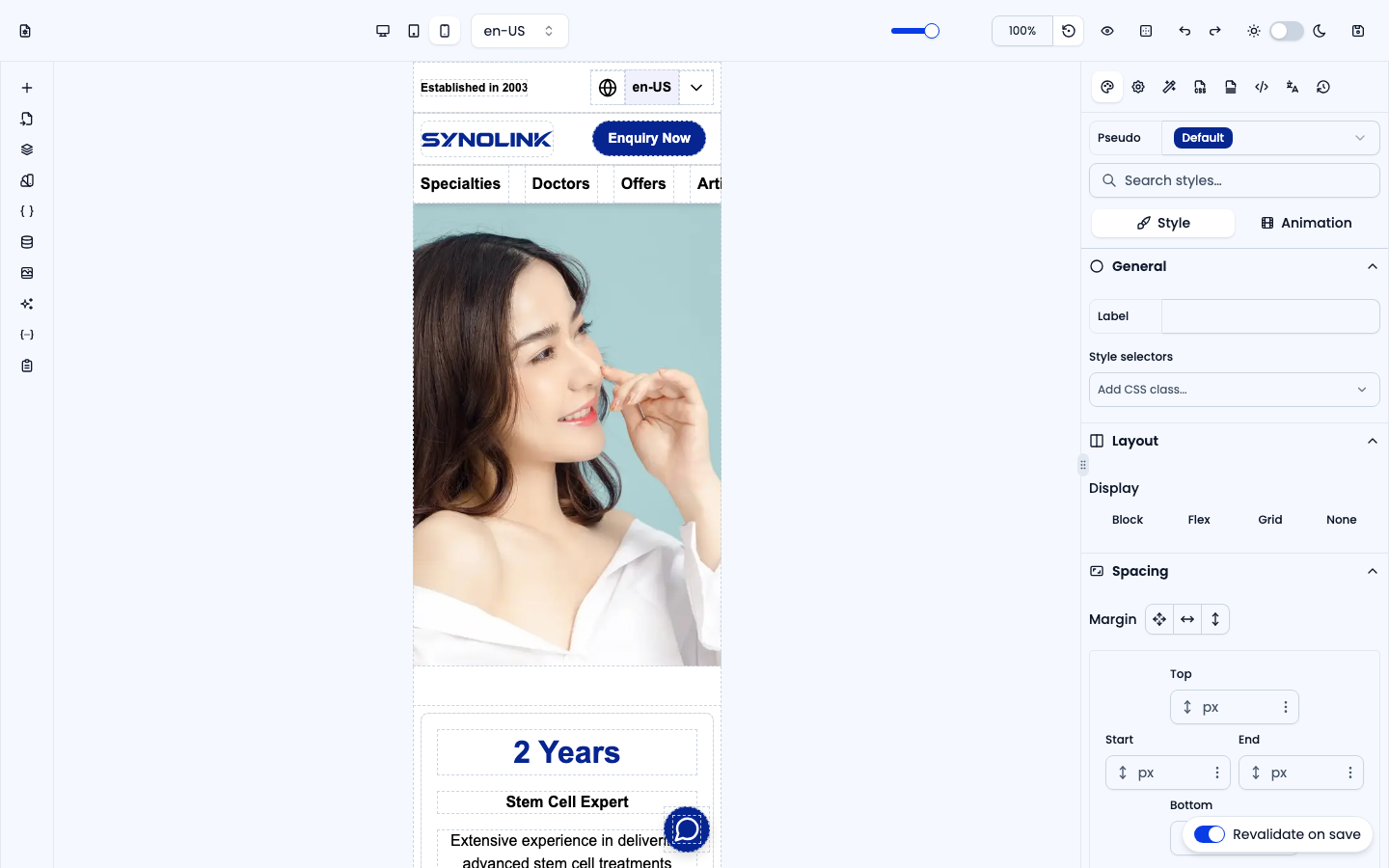The width and height of the screenshot is (1389, 868).
Task: Collapse the Layout section
Action: [x=1373, y=441]
